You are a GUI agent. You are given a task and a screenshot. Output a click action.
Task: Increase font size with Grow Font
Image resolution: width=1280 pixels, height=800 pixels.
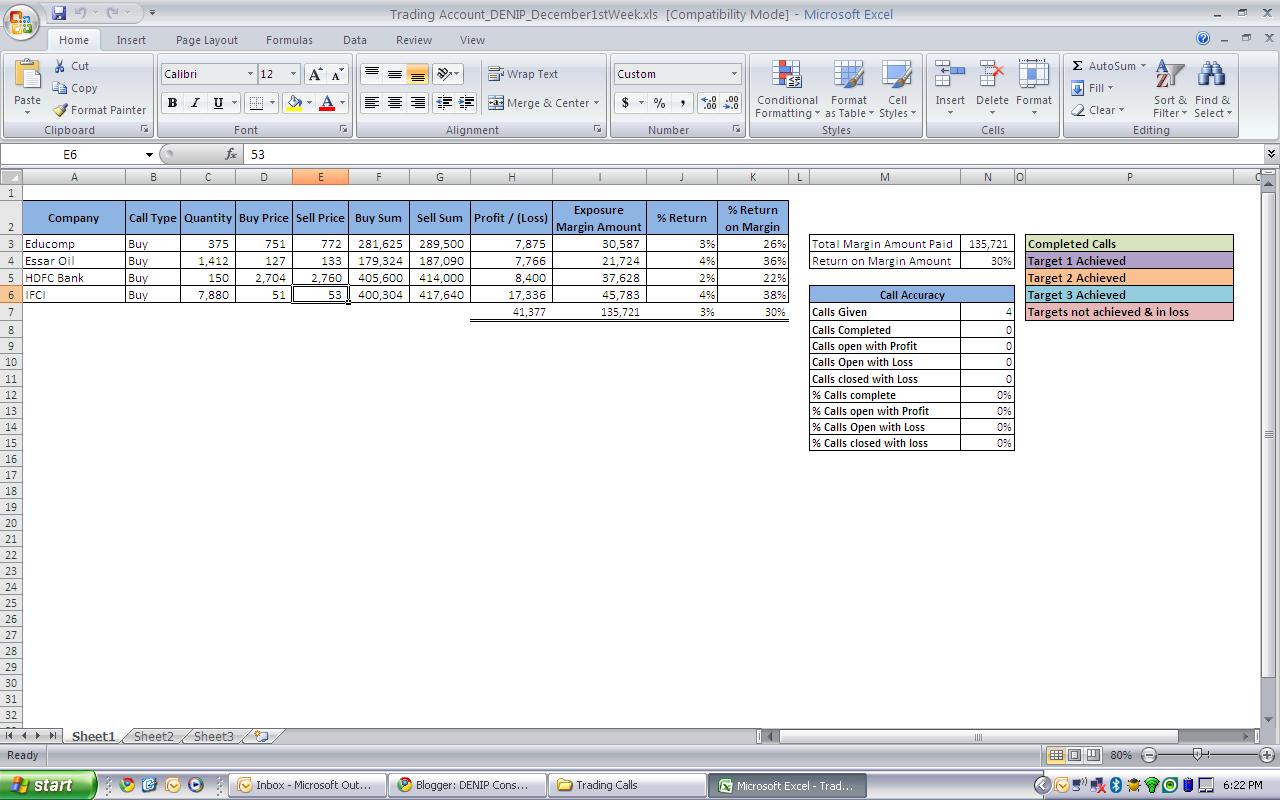[315, 74]
